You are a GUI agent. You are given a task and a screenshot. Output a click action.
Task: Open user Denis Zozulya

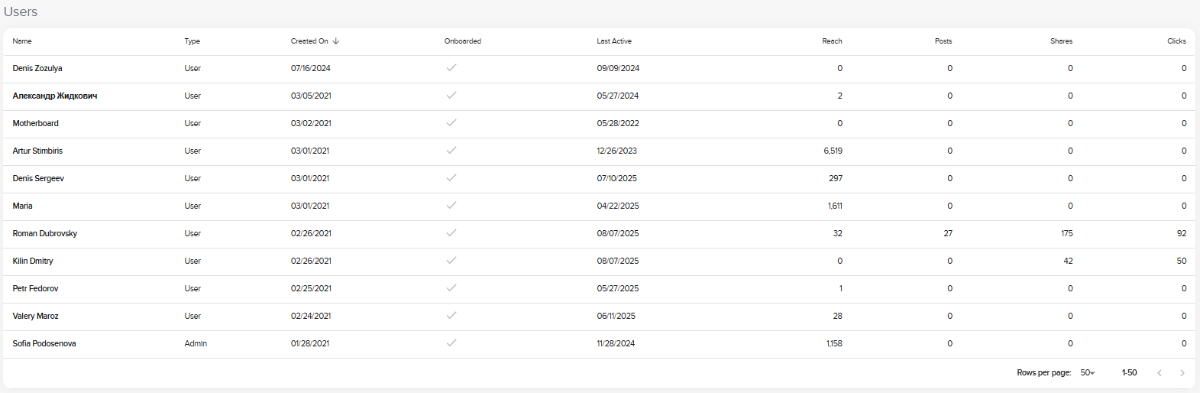38,68
